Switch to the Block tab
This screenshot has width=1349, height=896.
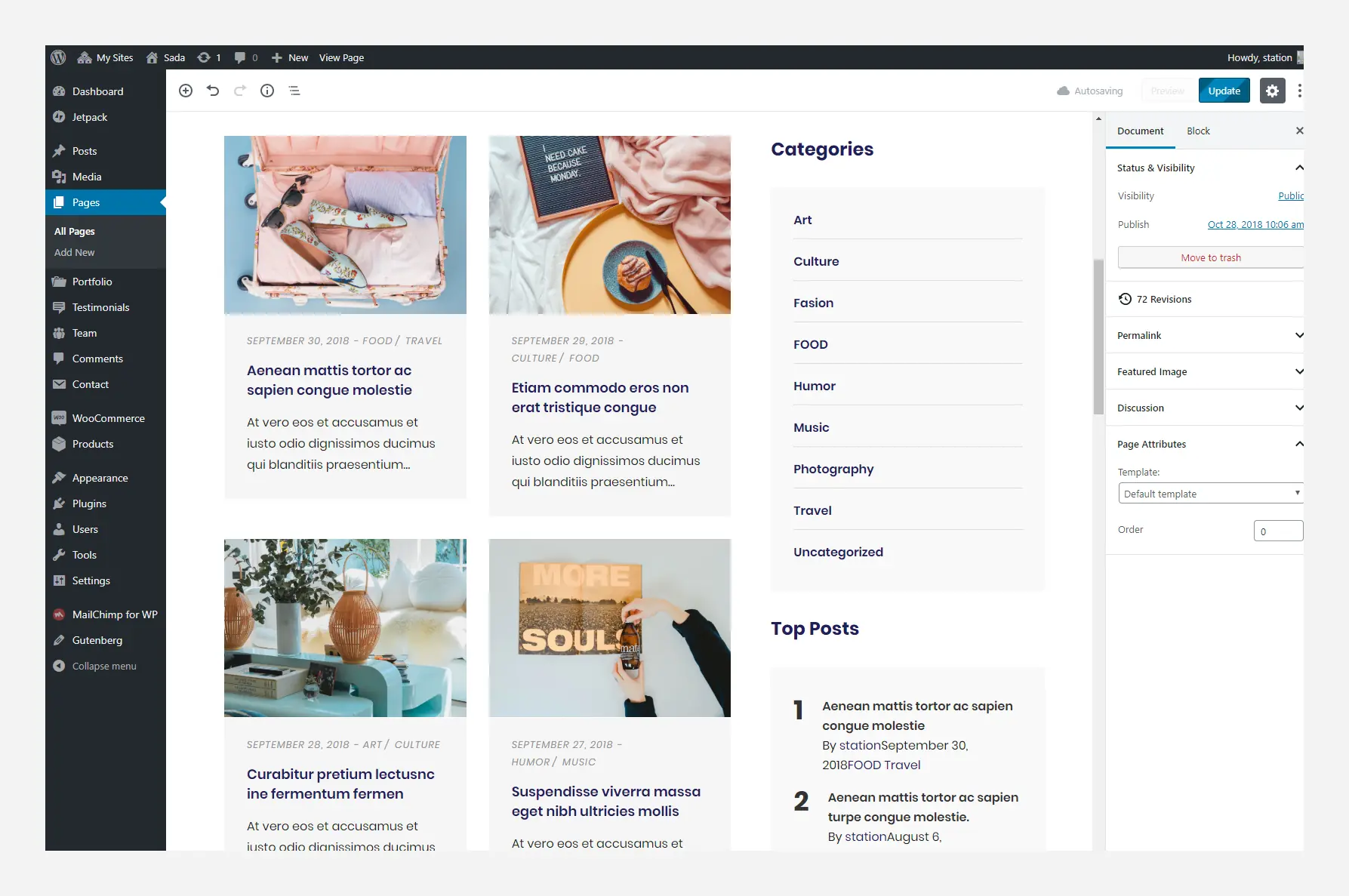(1198, 131)
